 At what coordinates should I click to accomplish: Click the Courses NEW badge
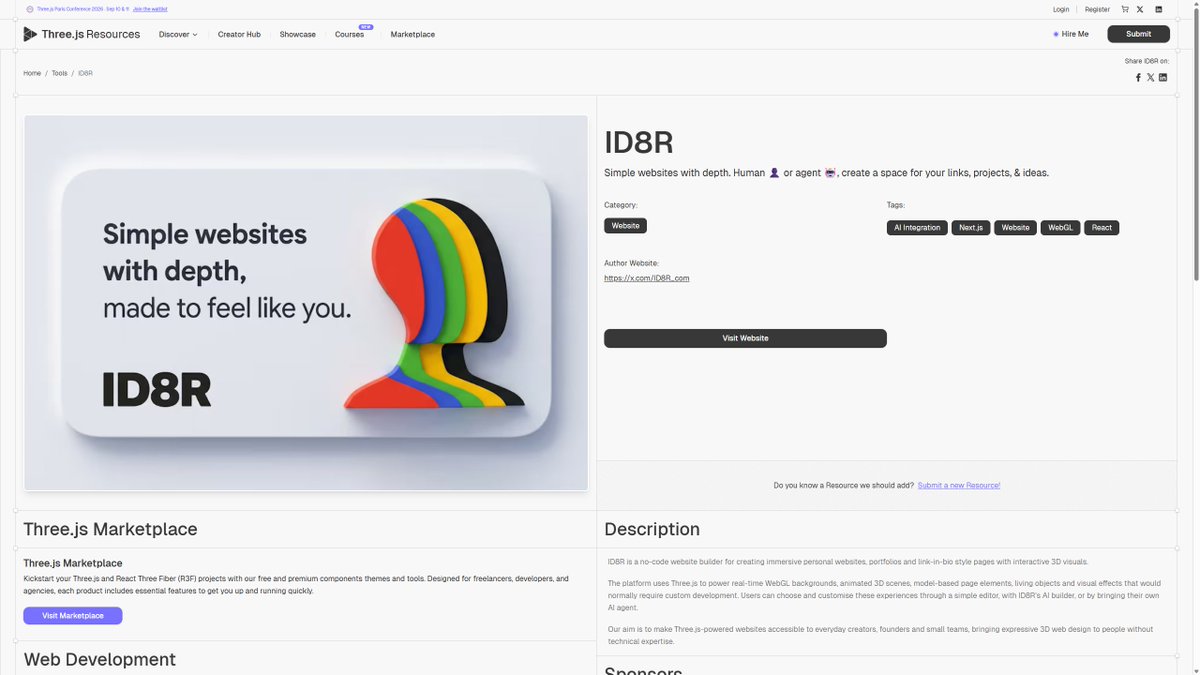point(366,27)
